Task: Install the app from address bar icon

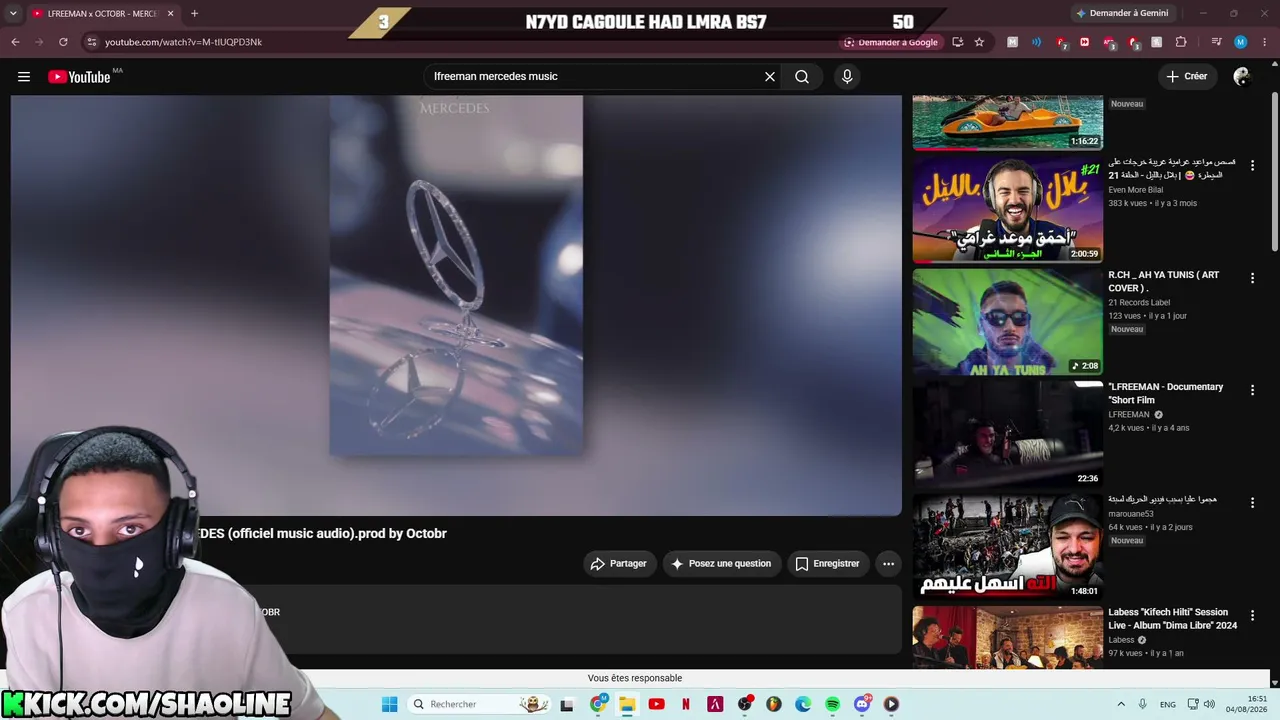Action: click(x=958, y=42)
